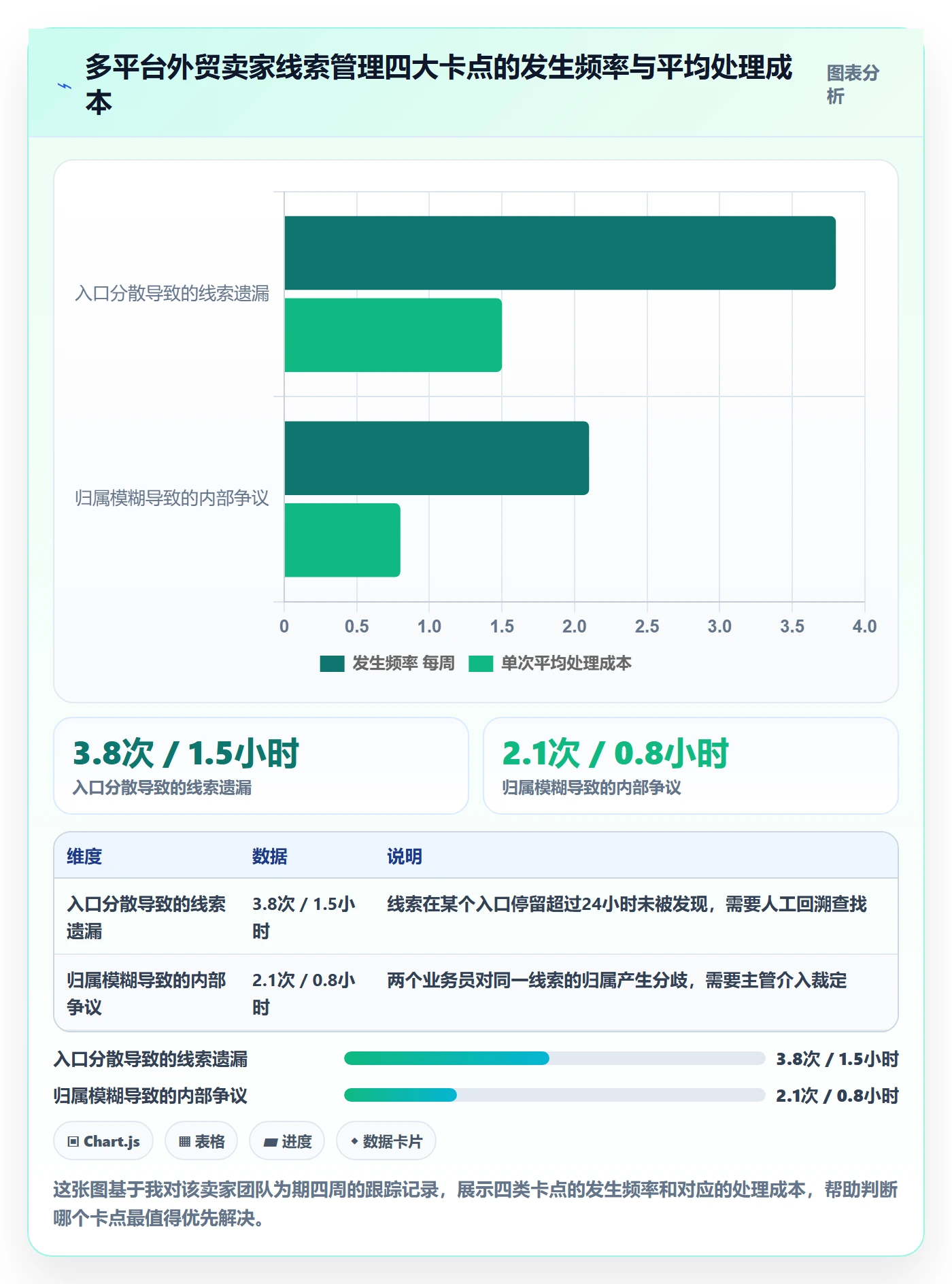Click the 维度 column header
Viewport: 952px width, 1284px height.
click(x=84, y=856)
